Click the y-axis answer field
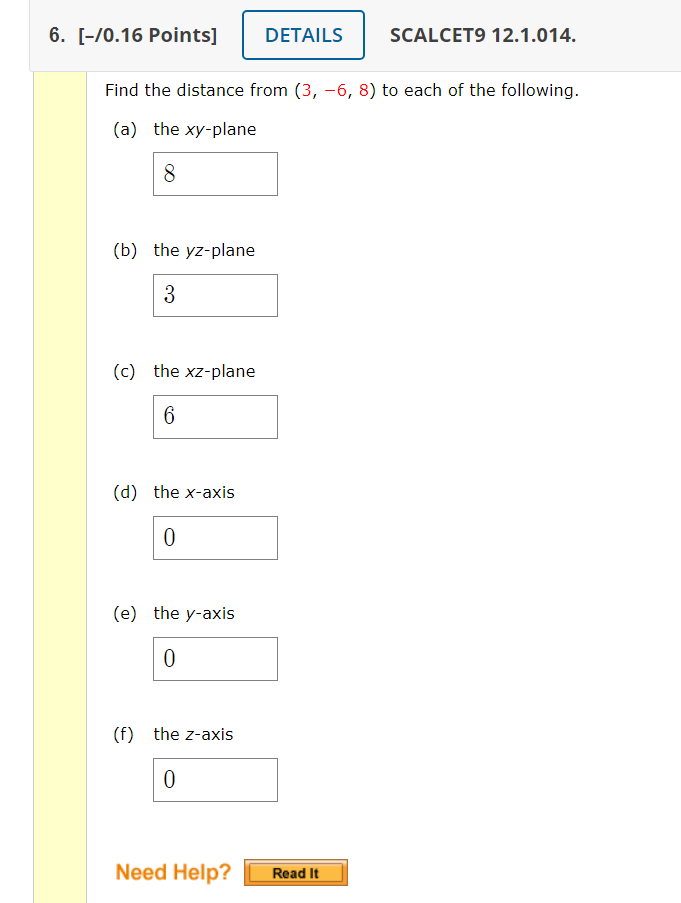 pos(215,658)
